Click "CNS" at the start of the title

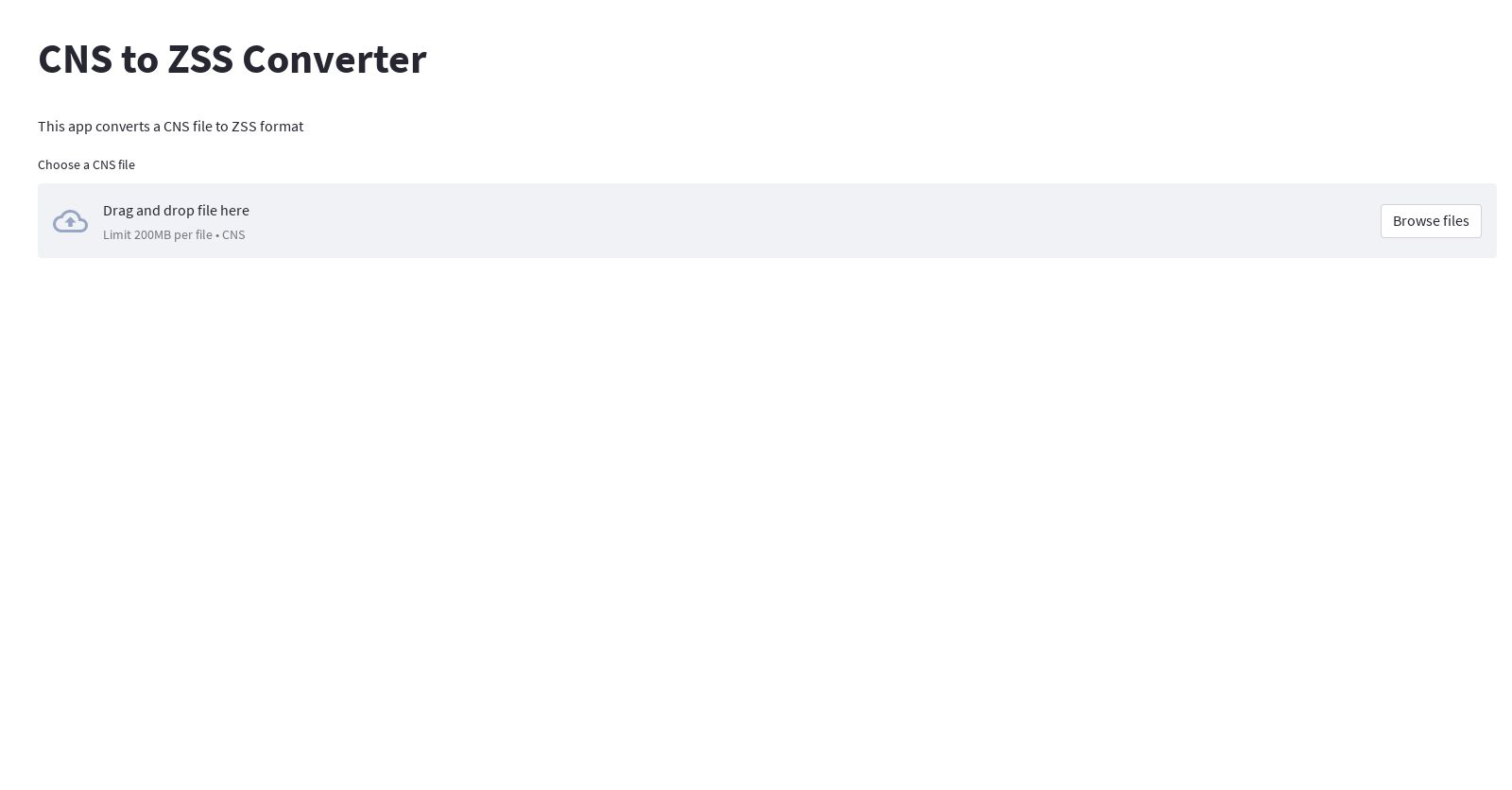pyautogui.click(x=75, y=60)
